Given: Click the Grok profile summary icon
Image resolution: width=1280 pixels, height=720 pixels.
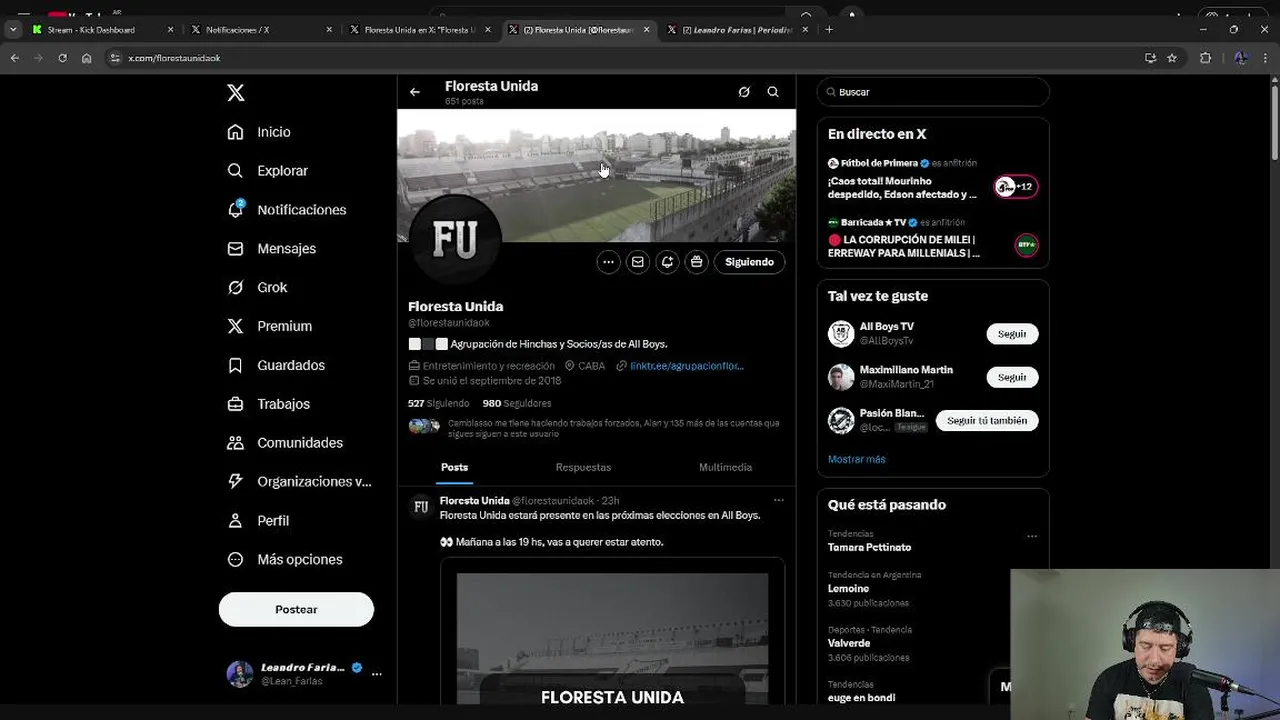Looking at the screenshot, I should pos(744,92).
